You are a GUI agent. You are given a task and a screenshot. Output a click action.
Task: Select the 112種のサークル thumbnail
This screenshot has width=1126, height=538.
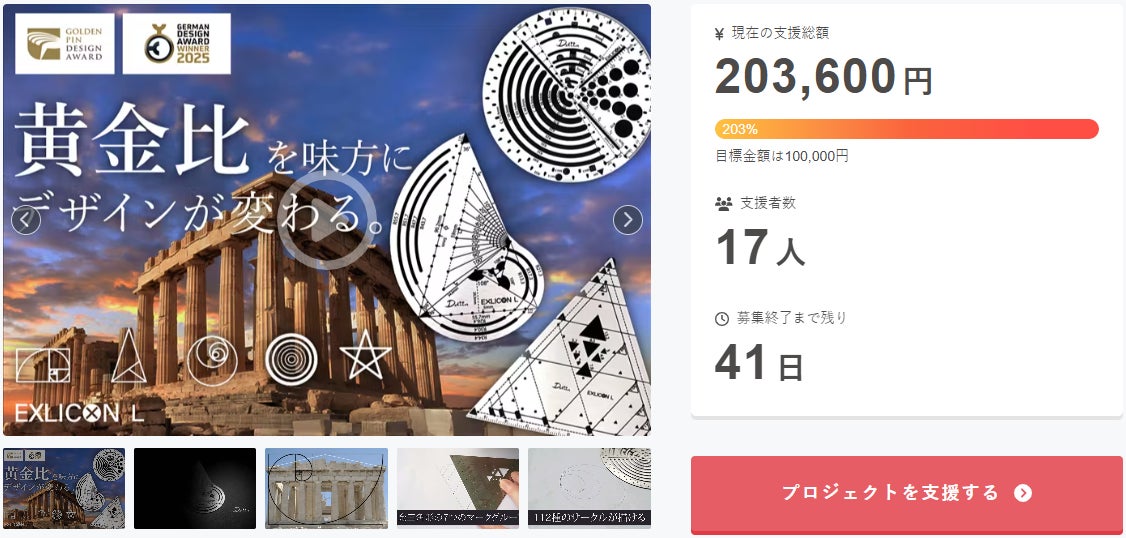click(590, 488)
